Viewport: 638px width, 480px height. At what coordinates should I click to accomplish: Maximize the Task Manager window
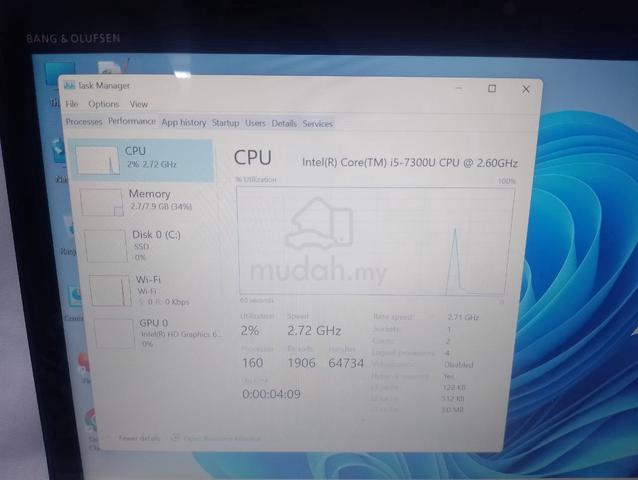point(492,88)
